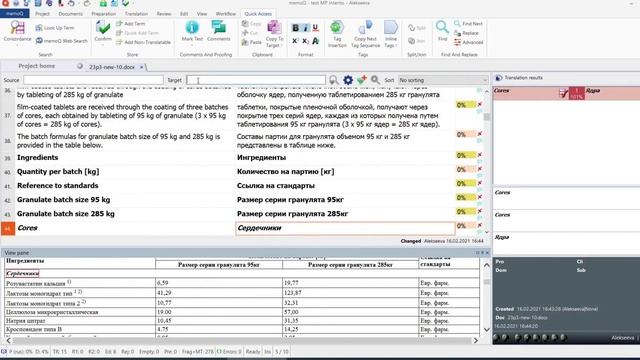This screenshot has height=360, width=640.
Task: Click the green check plus filter icon
Action: (362, 80)
